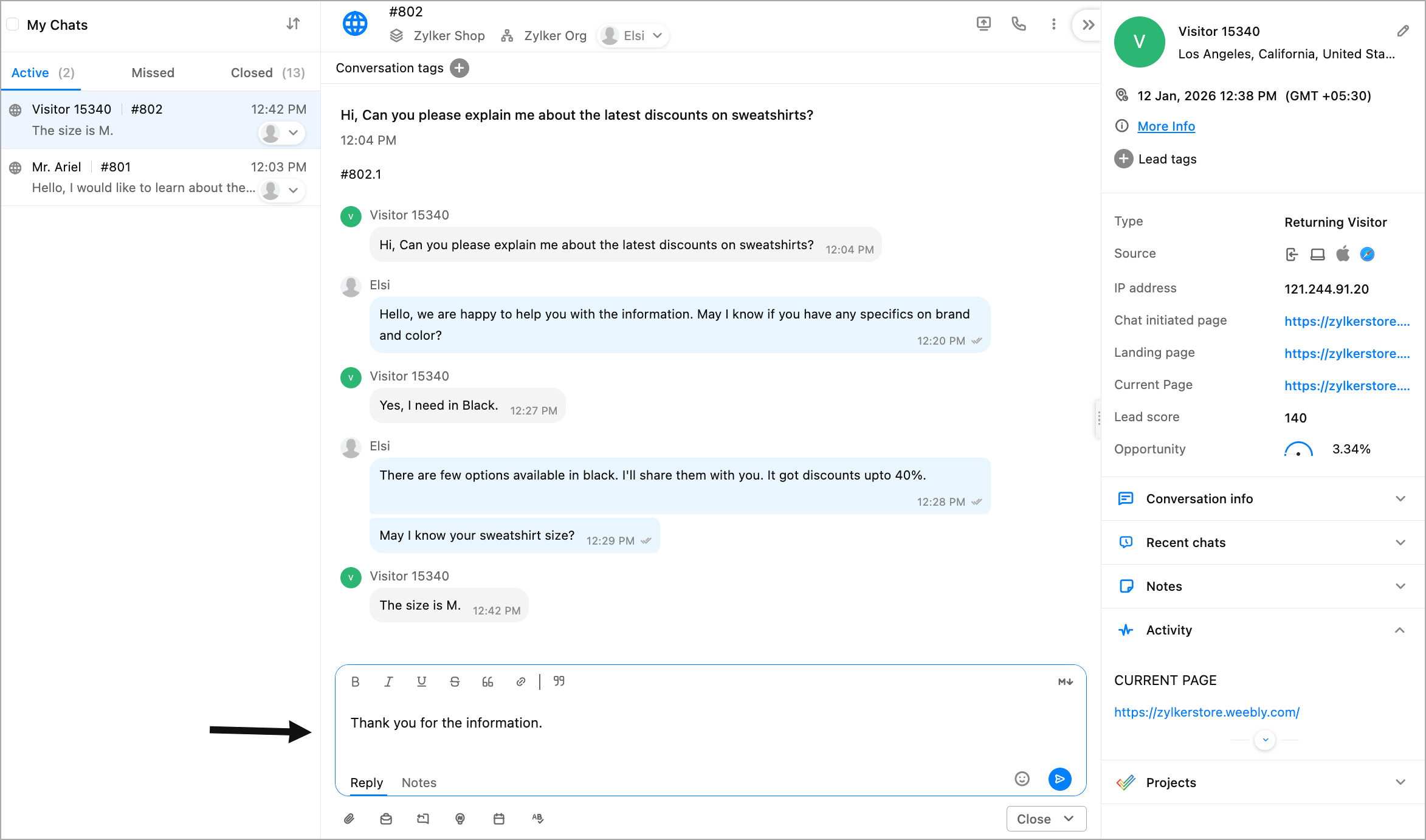Toggle Markdown mode in editor
Screen dimensions: 1426x840
coord(1065,682)
